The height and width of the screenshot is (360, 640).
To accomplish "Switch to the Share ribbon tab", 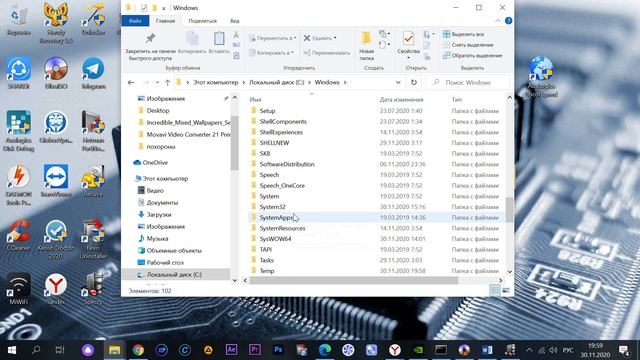I will coord(203,21).
